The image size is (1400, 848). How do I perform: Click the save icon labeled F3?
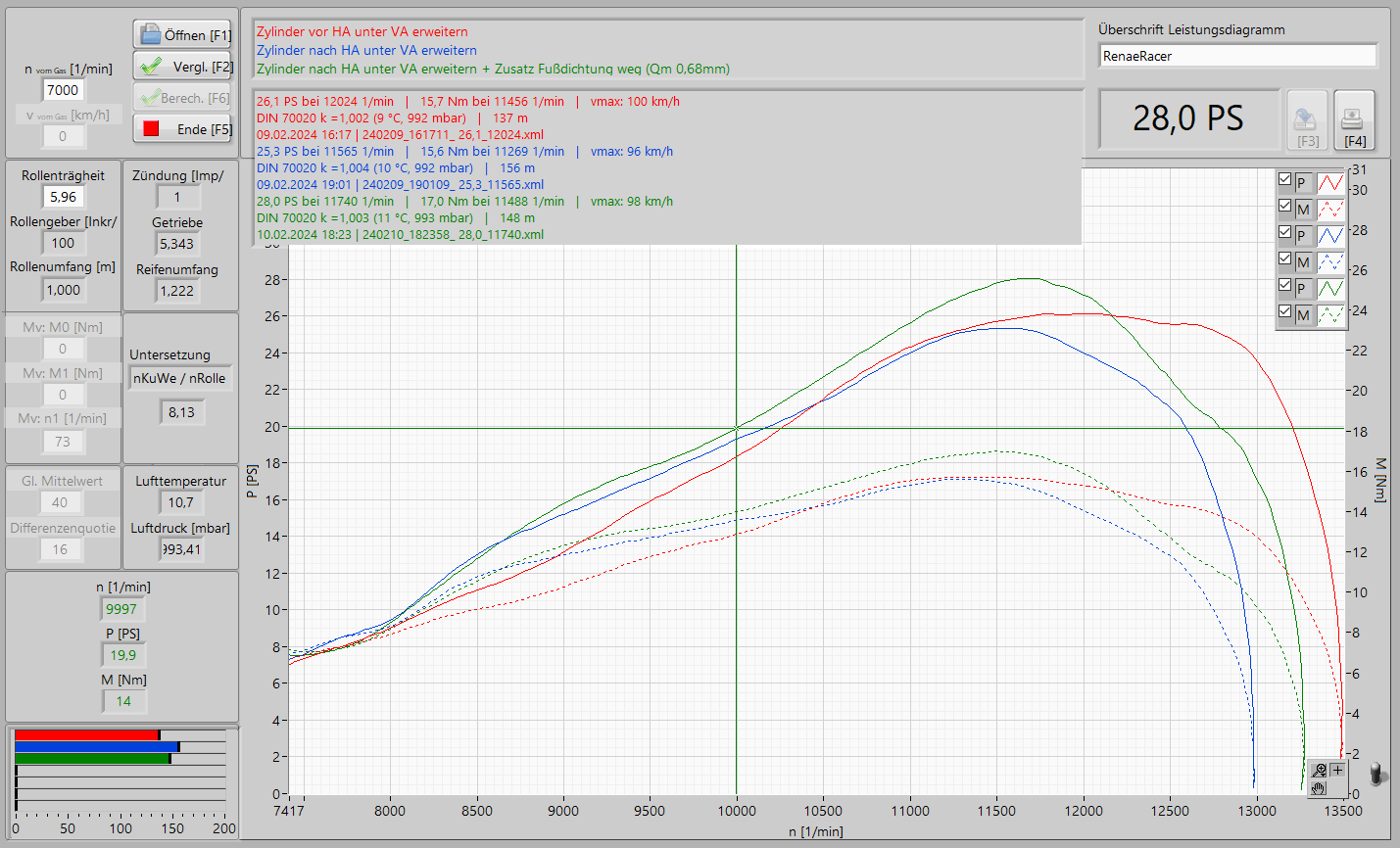[1307, 120]
